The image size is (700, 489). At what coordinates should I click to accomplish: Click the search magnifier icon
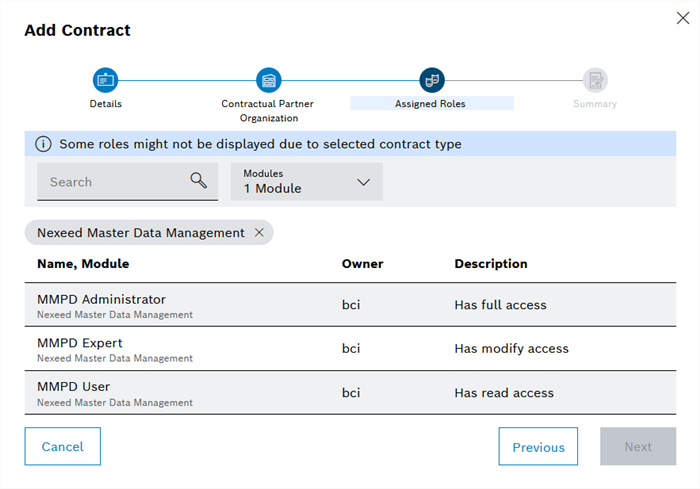tap(198, 181)
